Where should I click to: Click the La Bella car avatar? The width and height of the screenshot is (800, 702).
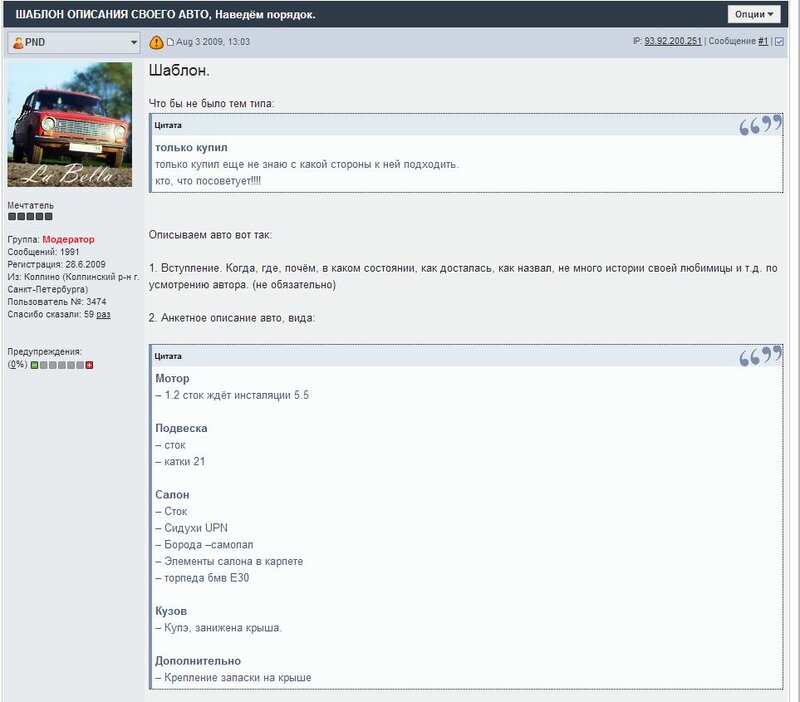tap(69, 124)
